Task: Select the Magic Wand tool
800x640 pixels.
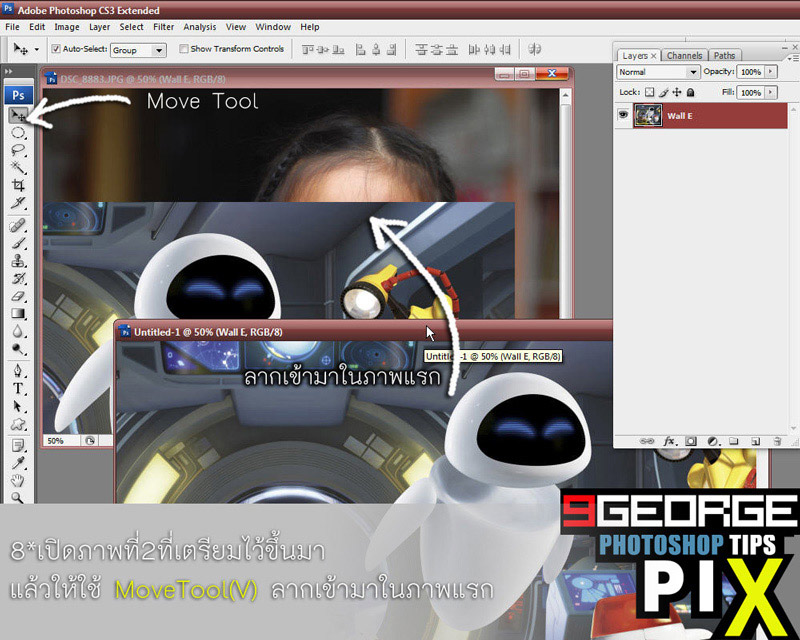Action: point(18,168)
